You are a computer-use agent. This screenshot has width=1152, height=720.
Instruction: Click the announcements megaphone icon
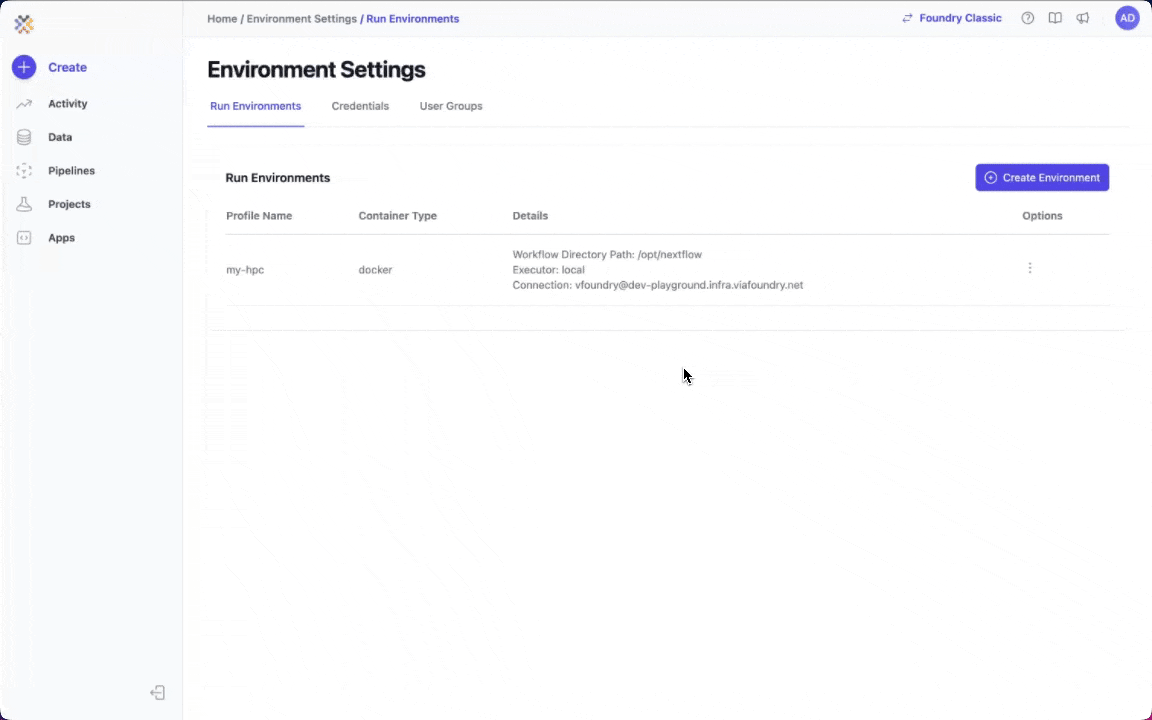1083,17
